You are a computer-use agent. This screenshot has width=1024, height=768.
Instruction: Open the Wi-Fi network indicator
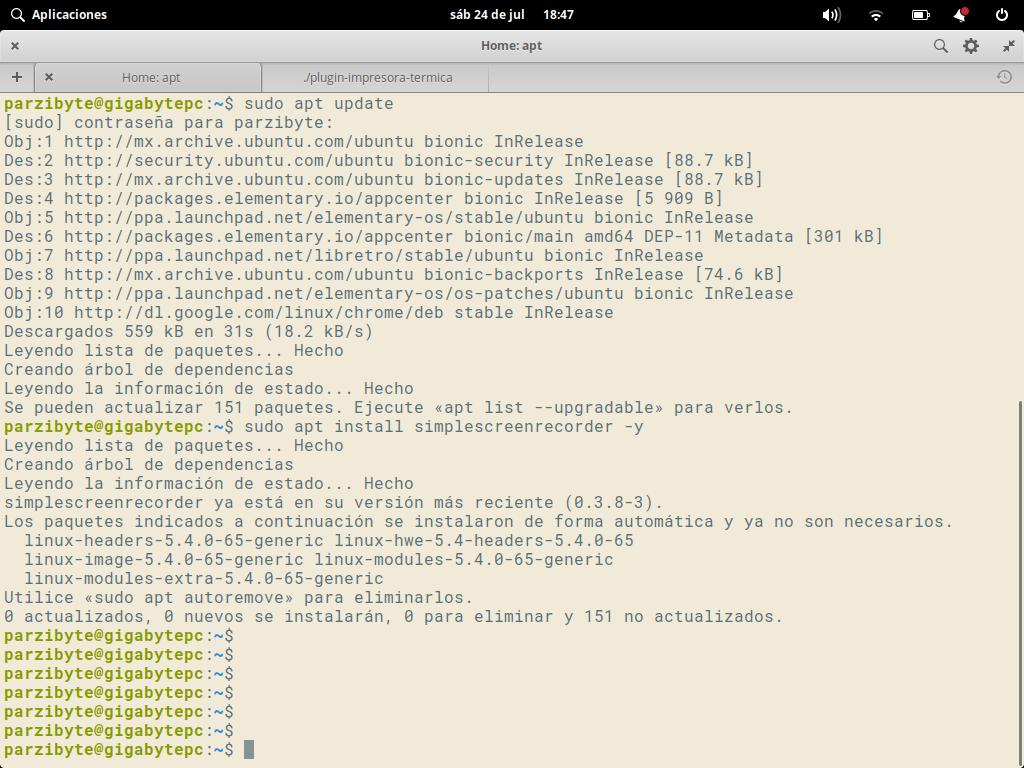pos(876,14)
